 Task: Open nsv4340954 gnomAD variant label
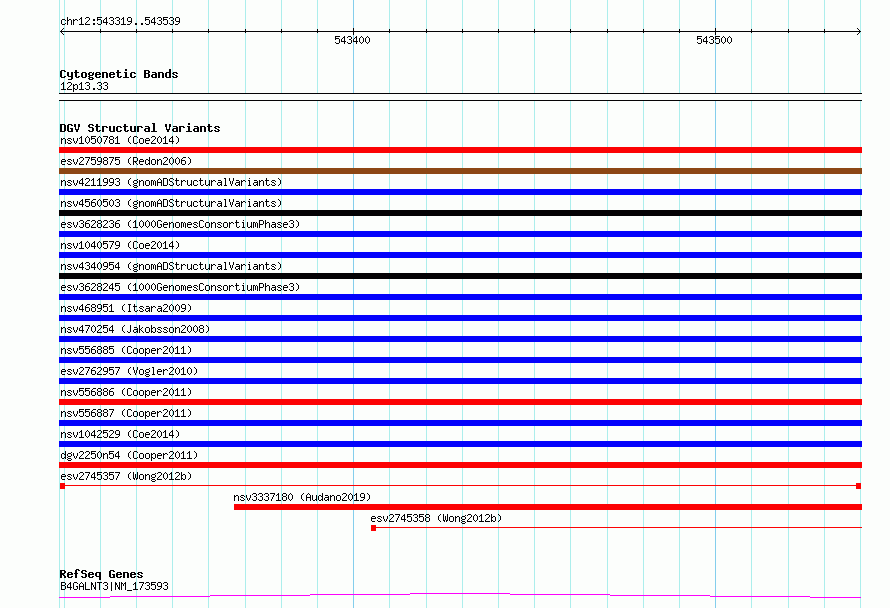tap(171, 266)
